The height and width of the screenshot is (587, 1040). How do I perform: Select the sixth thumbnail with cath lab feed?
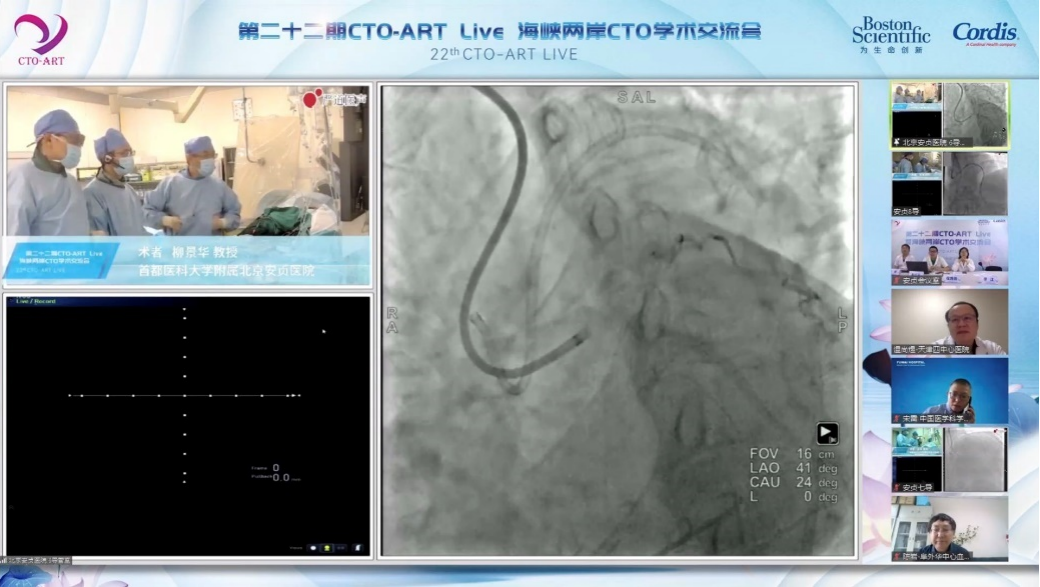click(949, 459)
